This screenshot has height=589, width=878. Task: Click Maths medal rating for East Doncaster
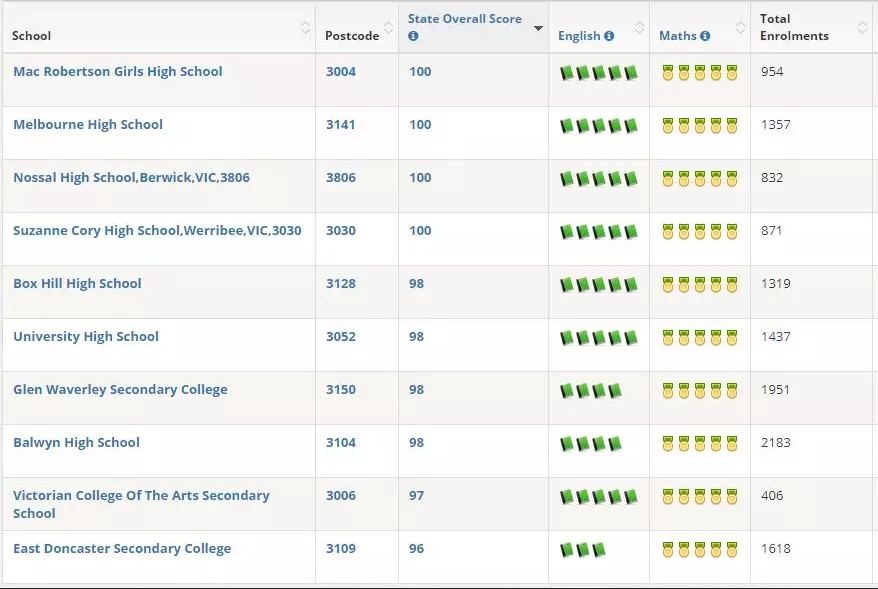pyautogui.click(x=699, y=549)
